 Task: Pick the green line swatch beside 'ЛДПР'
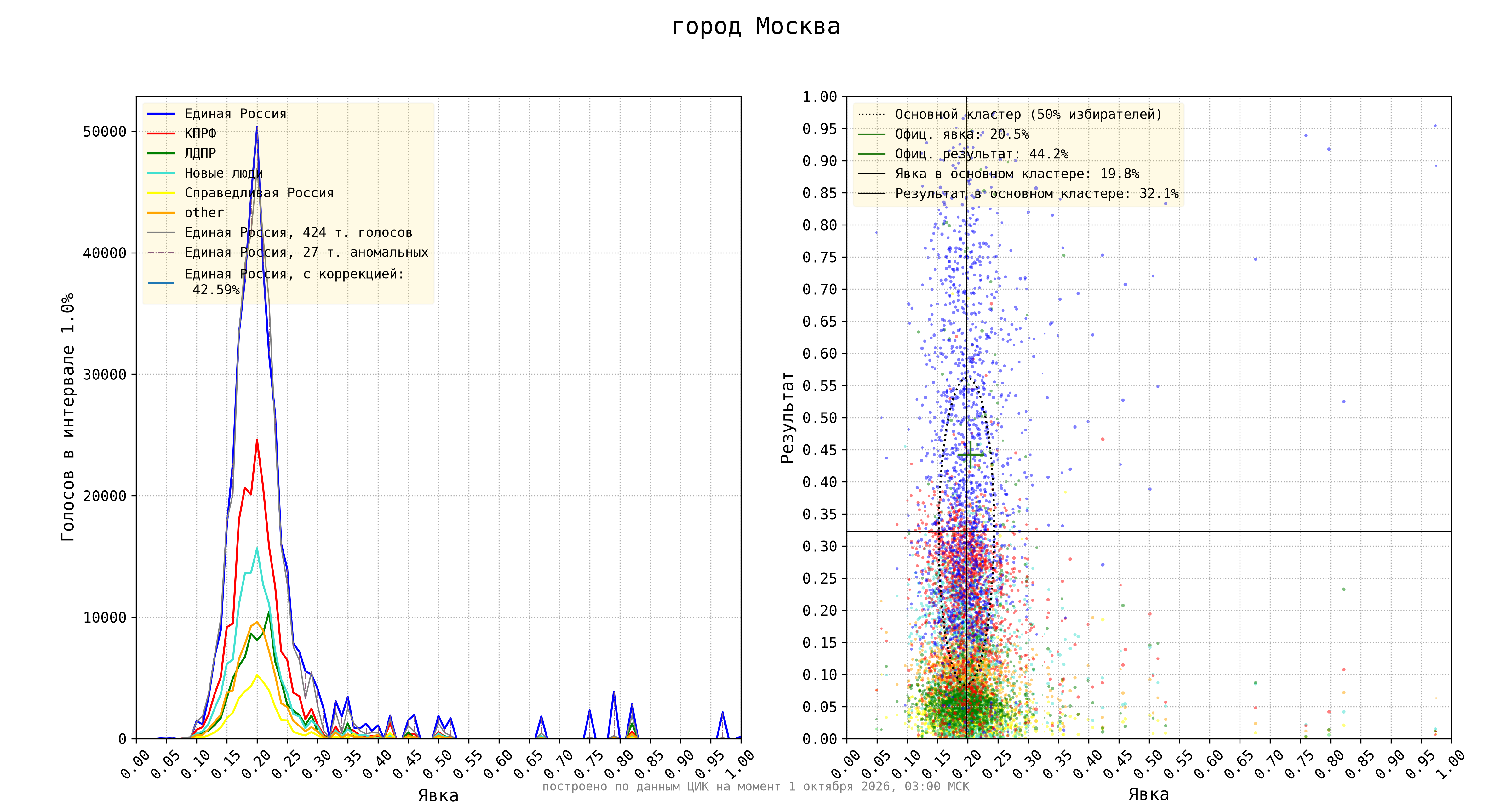tap(161, 153)
